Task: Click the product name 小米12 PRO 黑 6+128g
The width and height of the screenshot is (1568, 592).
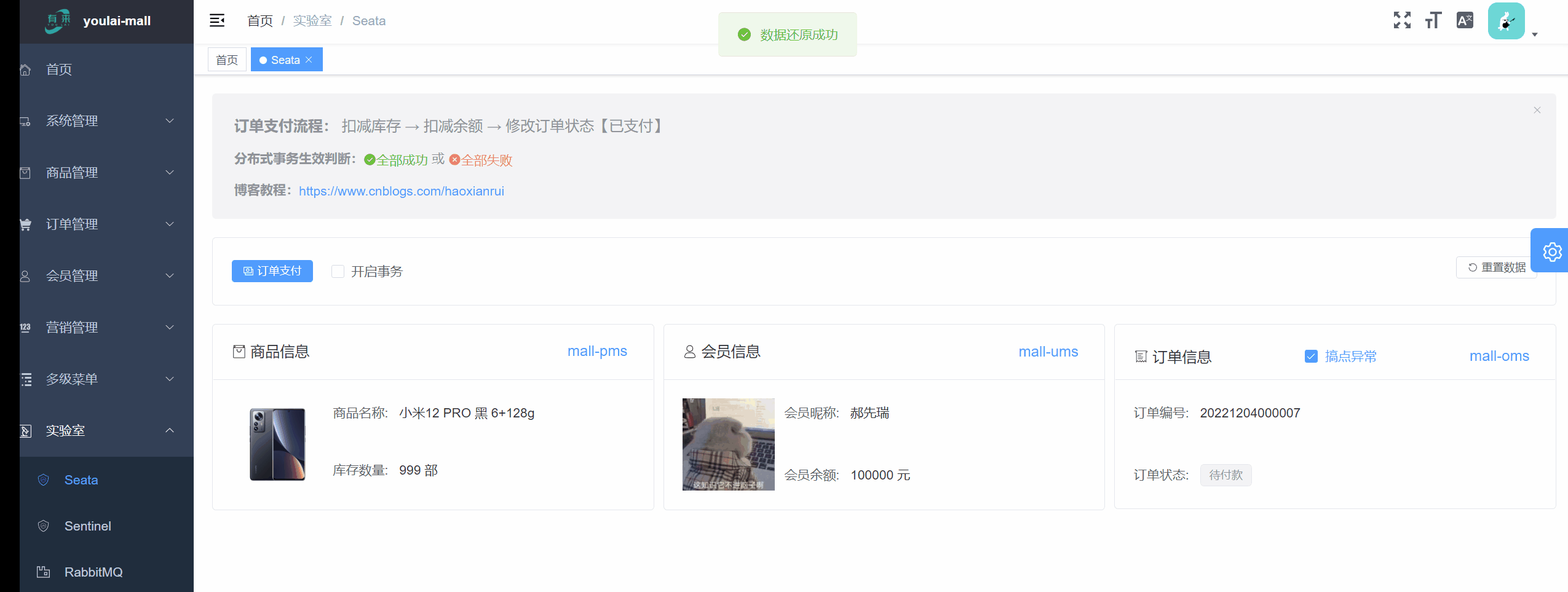Action: (467, 413)
